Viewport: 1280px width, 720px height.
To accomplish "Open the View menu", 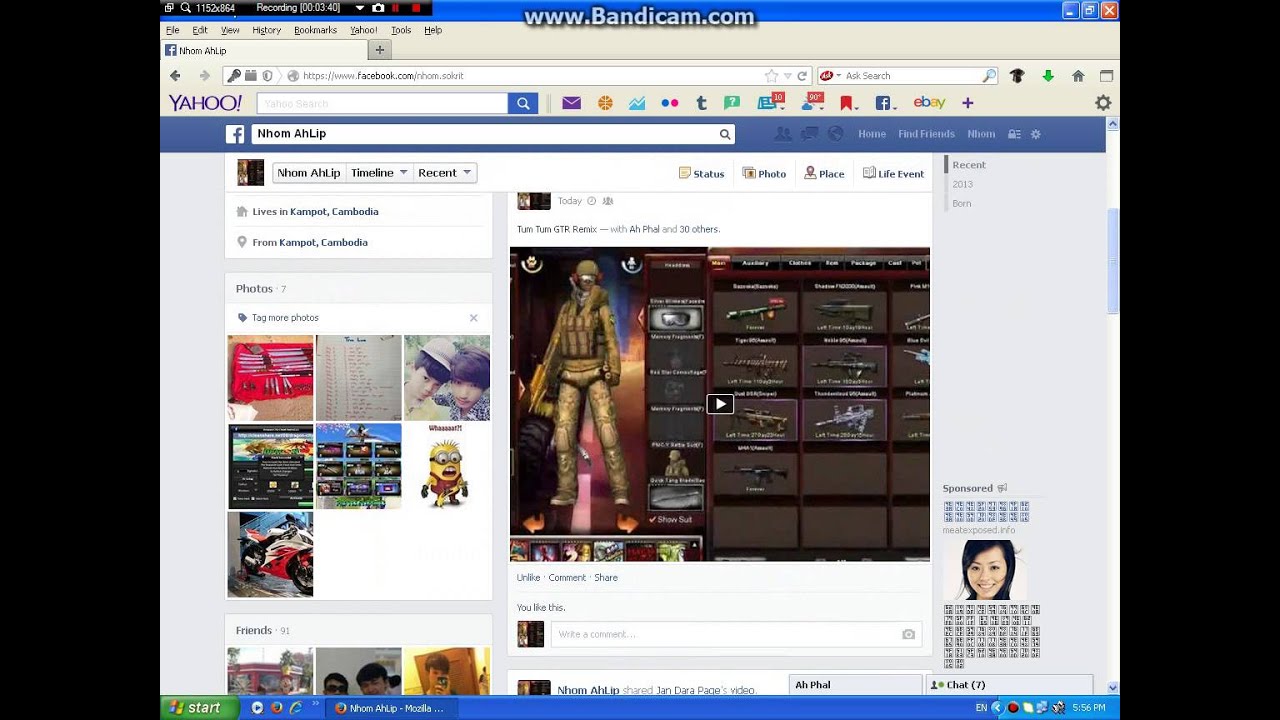I will click(x=230, y=30).
